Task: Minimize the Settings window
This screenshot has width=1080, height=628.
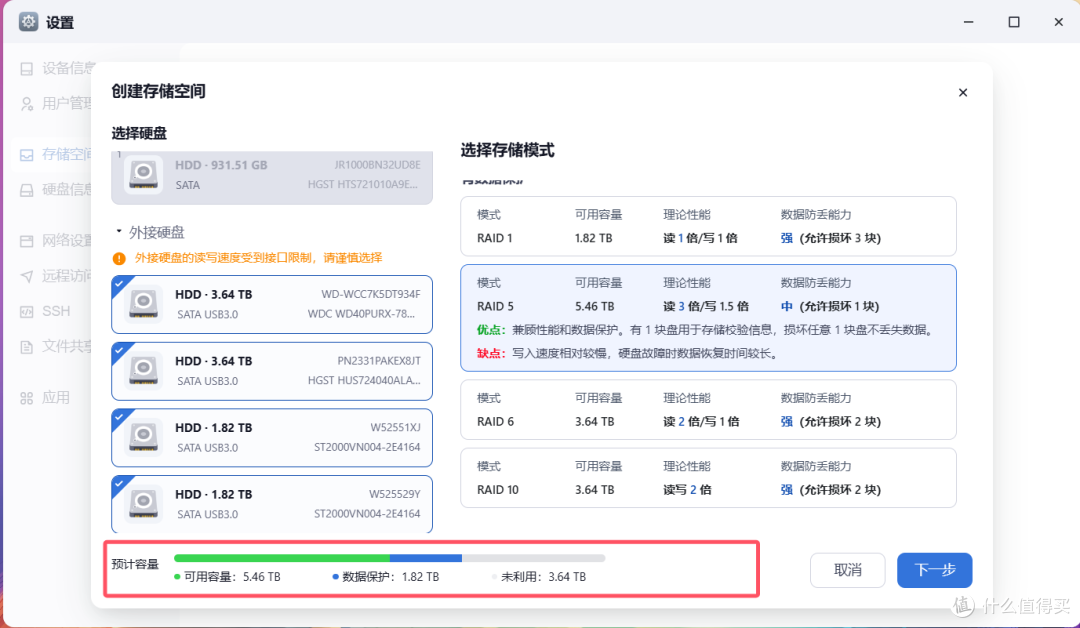Action: (x=968, y=22)
